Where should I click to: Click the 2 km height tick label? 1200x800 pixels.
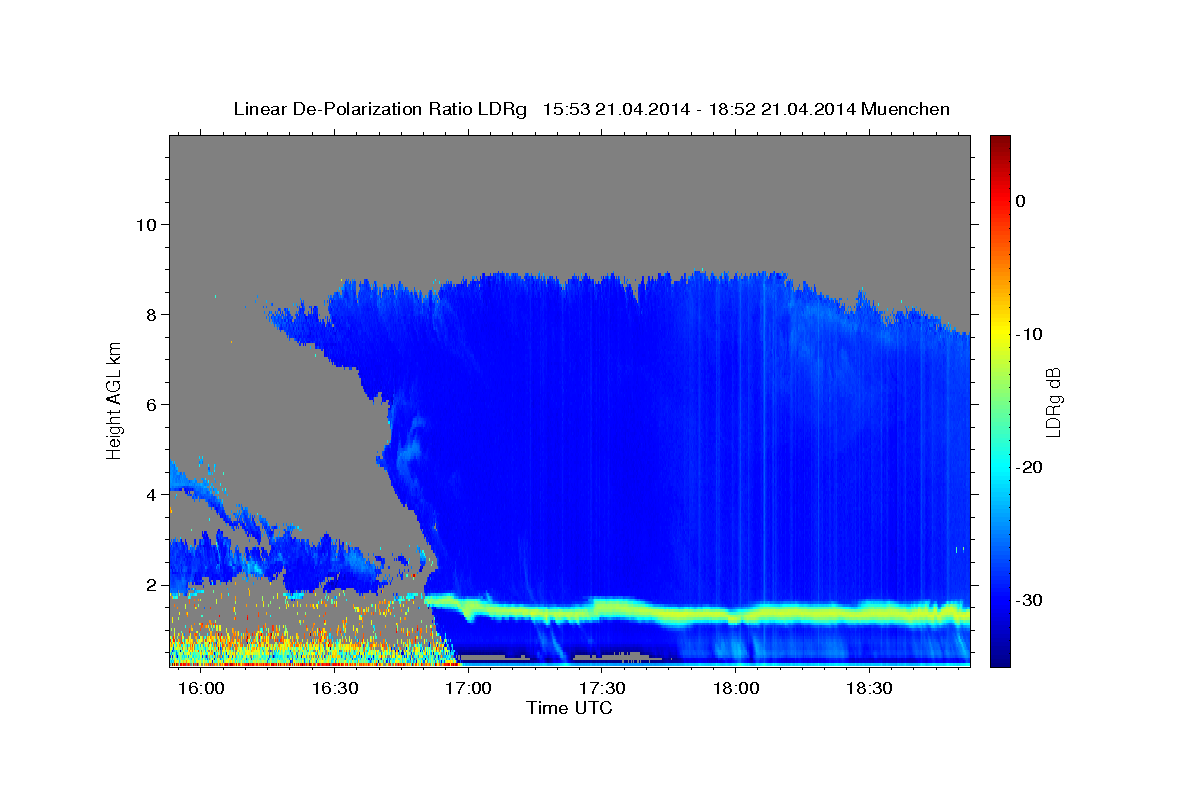(150, 584)
